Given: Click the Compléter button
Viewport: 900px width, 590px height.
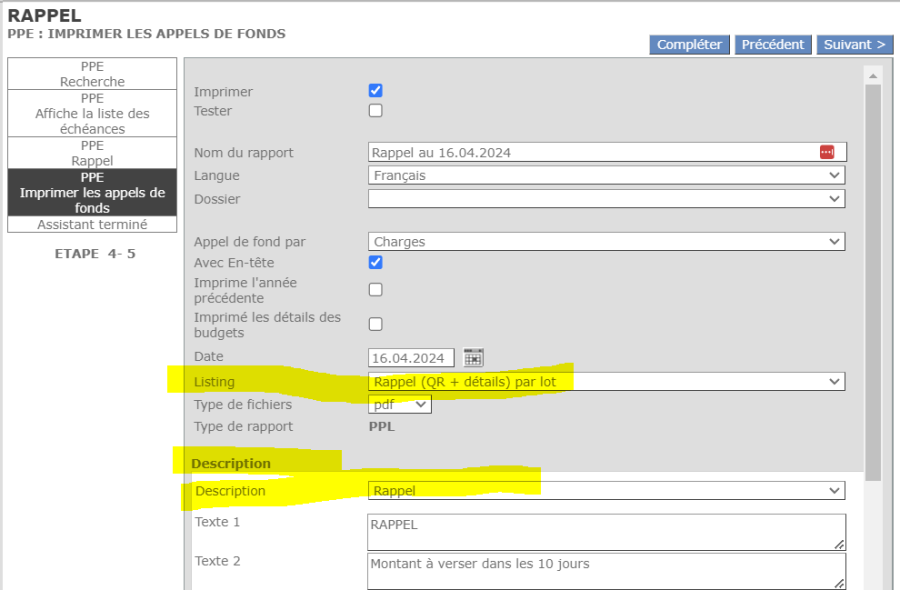Looking at the screenshot, I should [x=689, y=45].
